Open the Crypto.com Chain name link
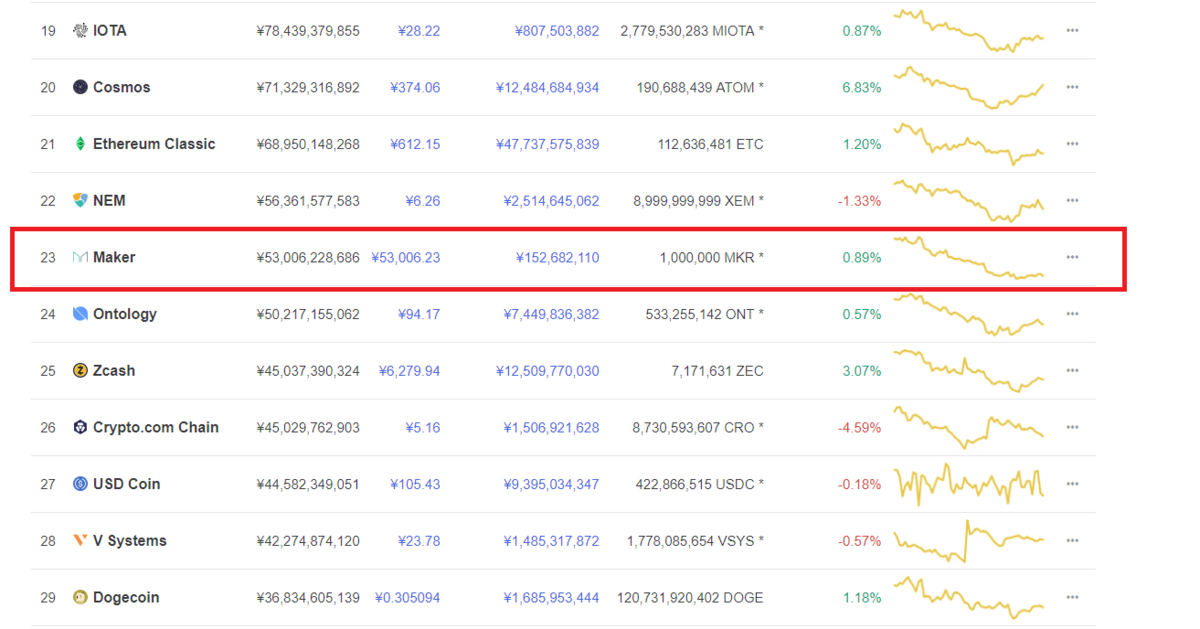The height and width of the screenshot is (629, 1200). point(156,427)
